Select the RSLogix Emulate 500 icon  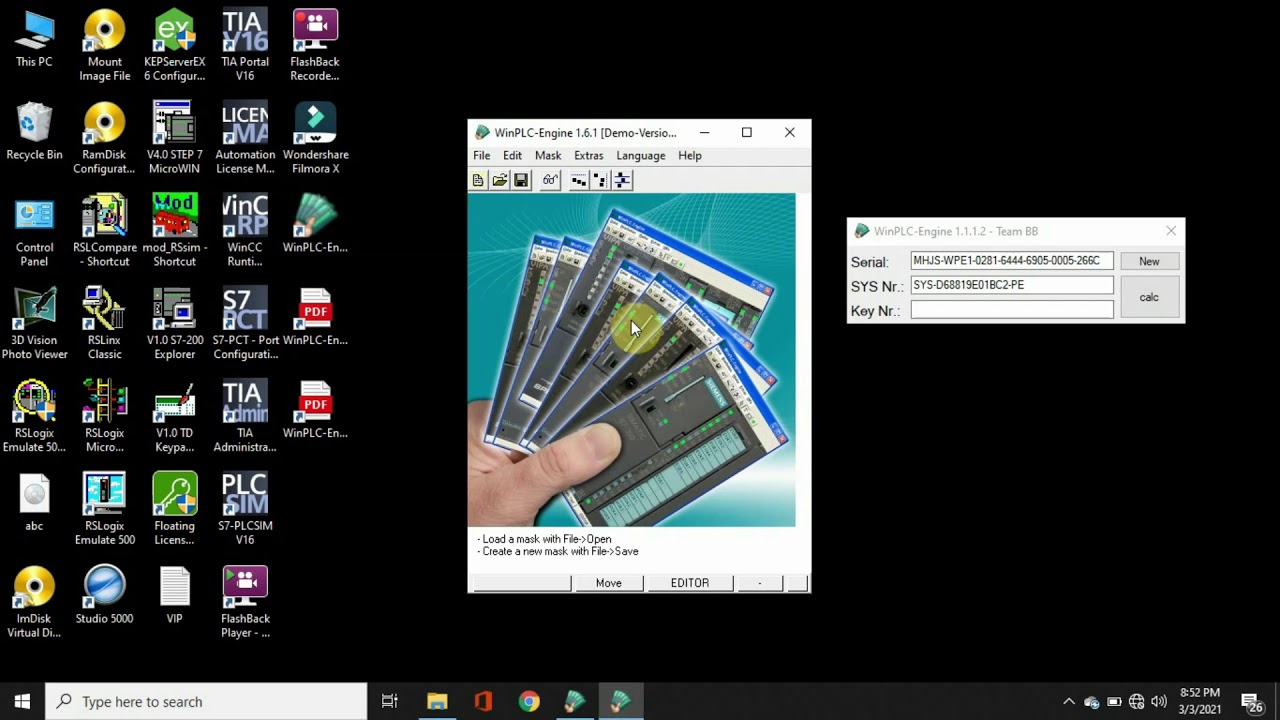tap(104, 510)
